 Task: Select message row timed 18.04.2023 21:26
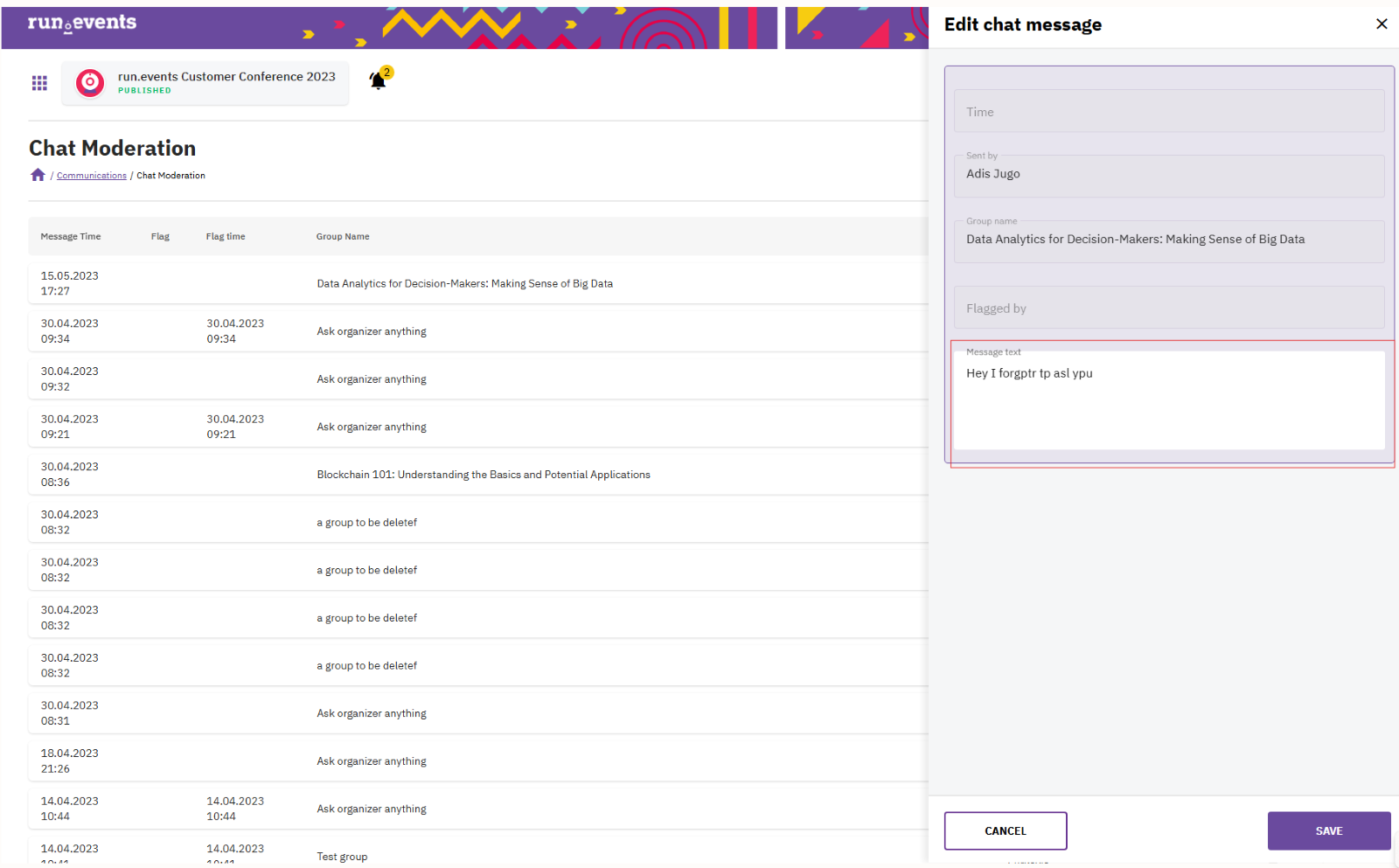[x=478, y=760]
